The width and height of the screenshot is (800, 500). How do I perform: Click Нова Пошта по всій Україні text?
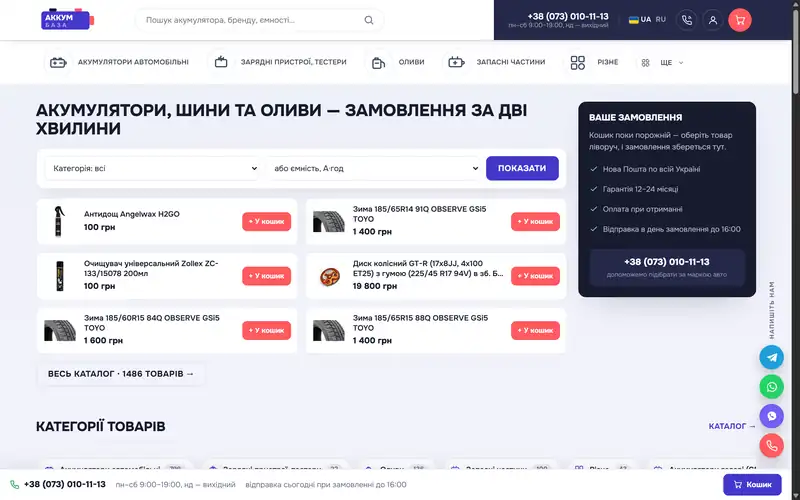pos(651,169)
